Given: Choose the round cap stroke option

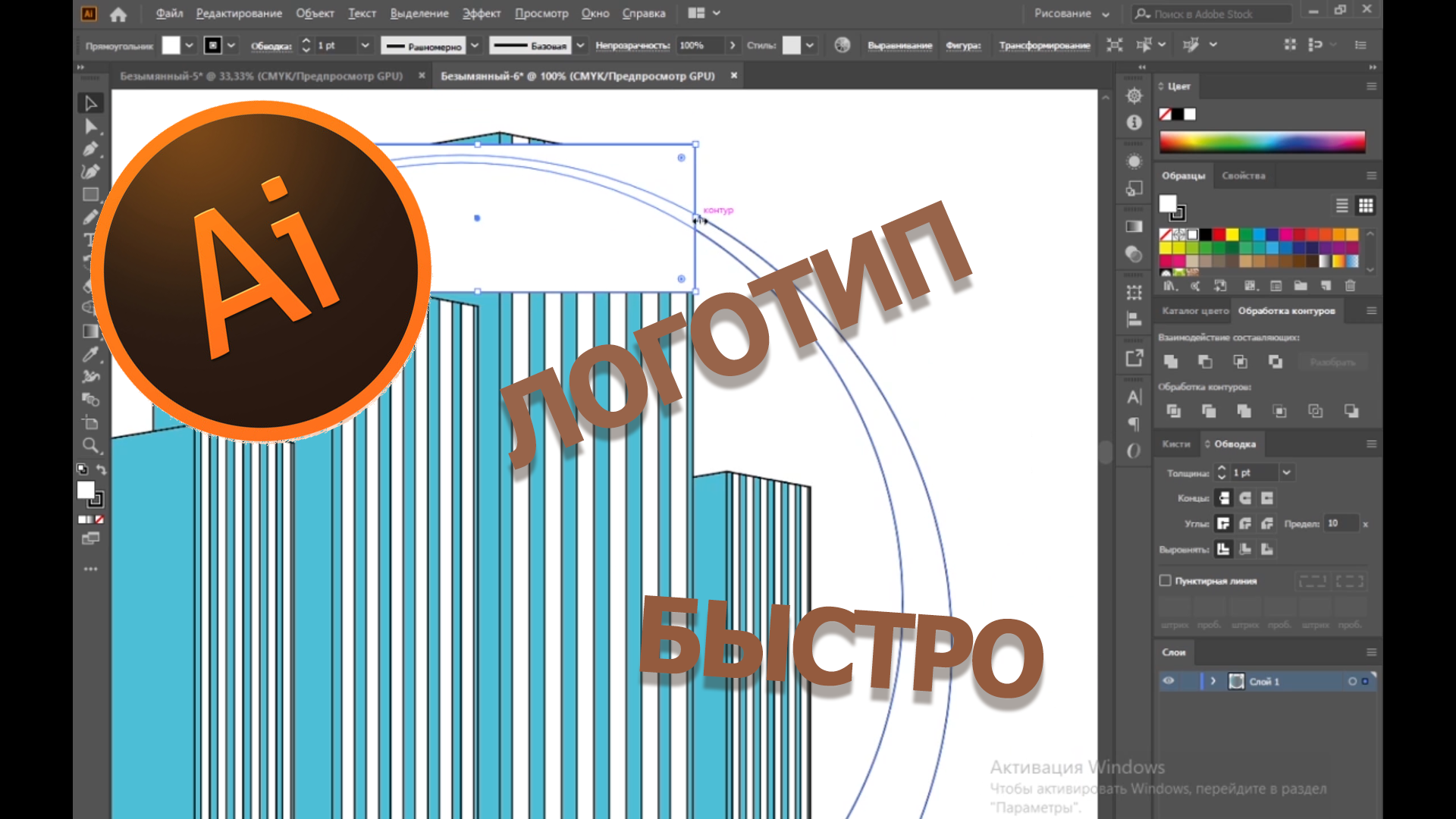Looking at the screenshot, I should pyautogui.click(x=1245, y=498).
